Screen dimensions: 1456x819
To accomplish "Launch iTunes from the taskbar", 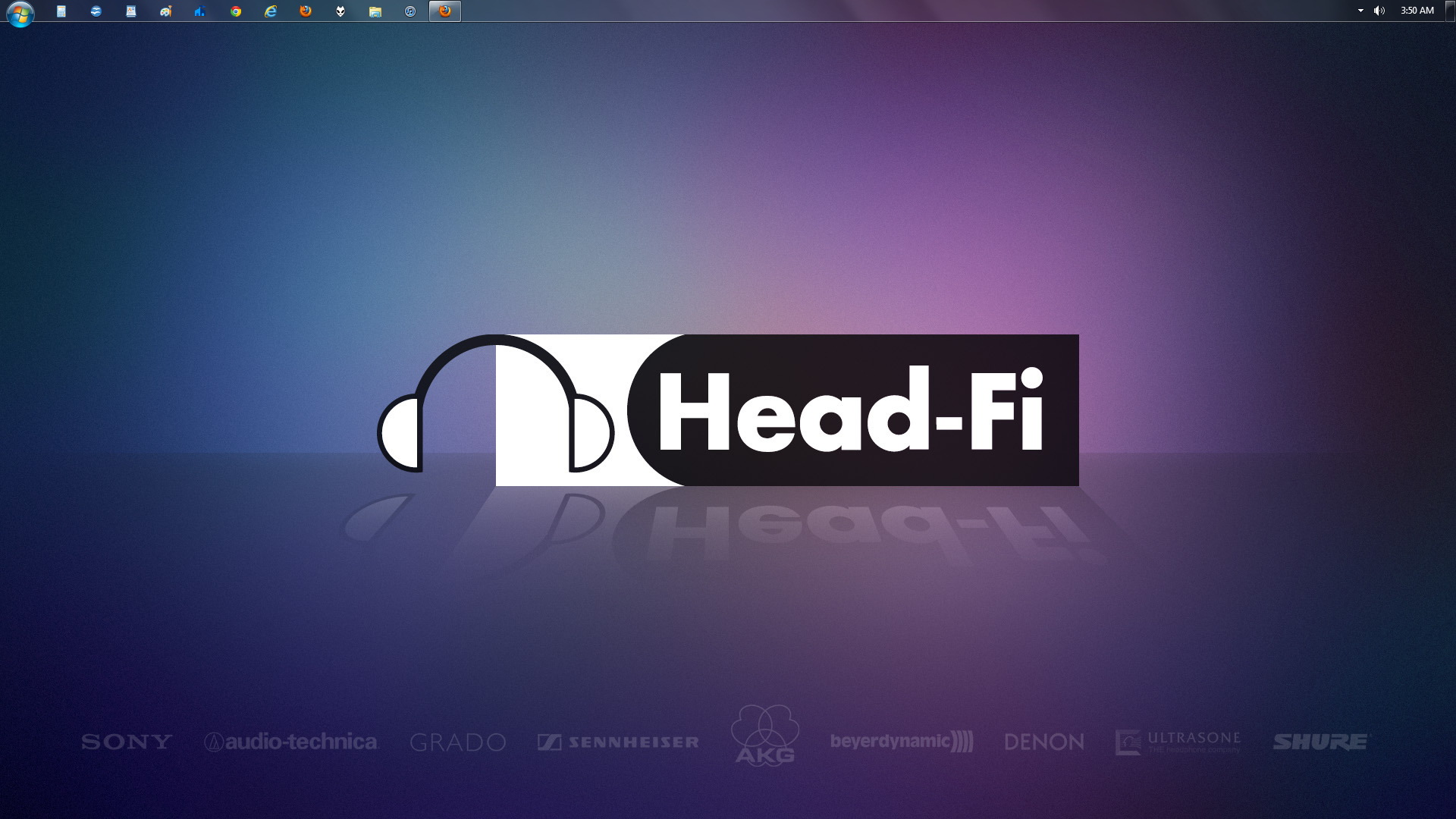I will 410,11.
